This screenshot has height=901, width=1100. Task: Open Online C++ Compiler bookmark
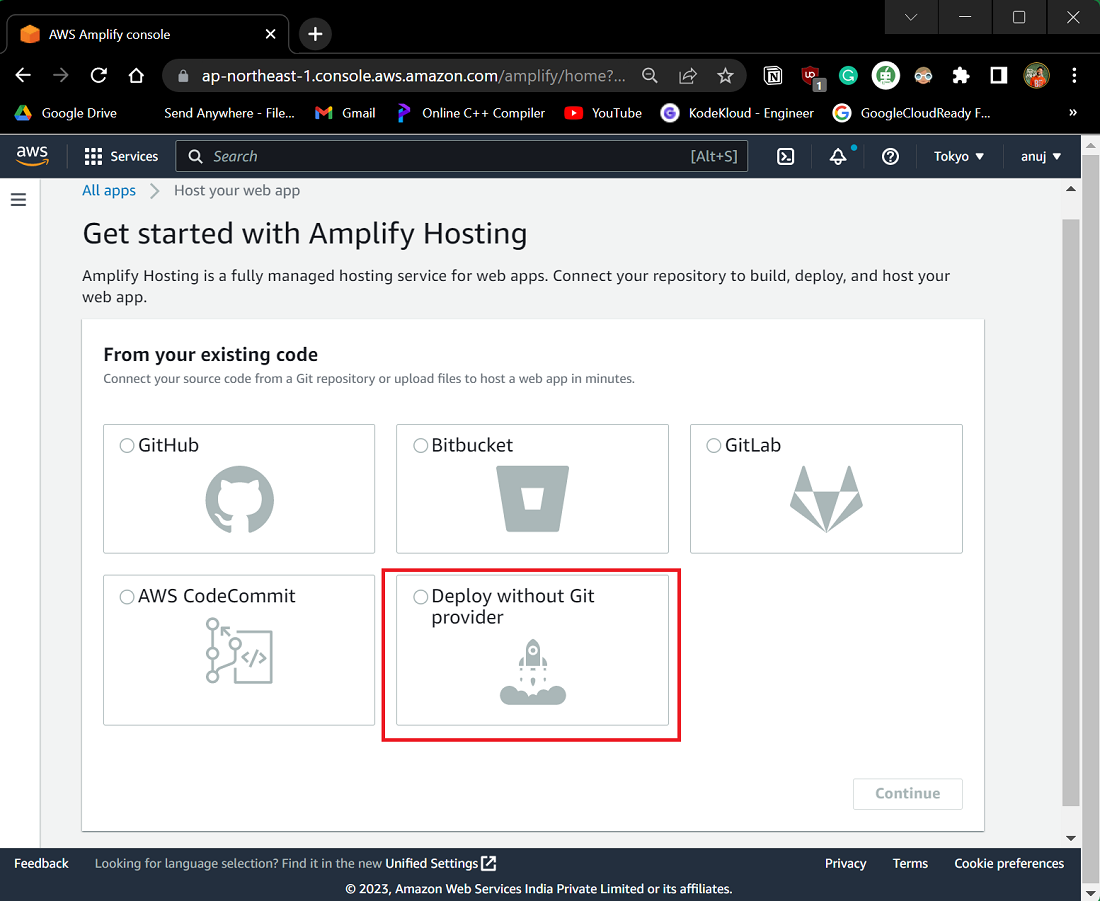pyautogui.click(x=471, y=113)
